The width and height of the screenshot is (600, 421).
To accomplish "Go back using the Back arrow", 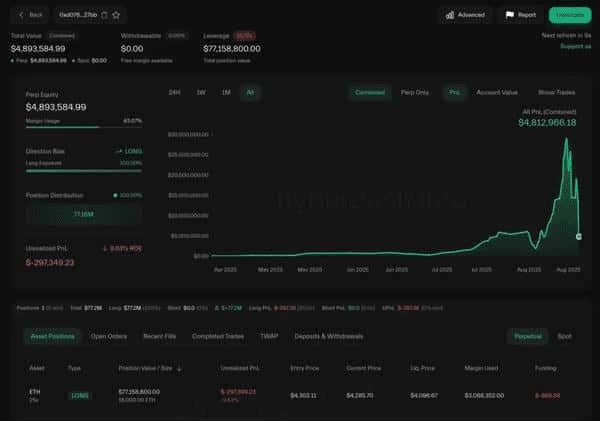I will pos(21,15).
